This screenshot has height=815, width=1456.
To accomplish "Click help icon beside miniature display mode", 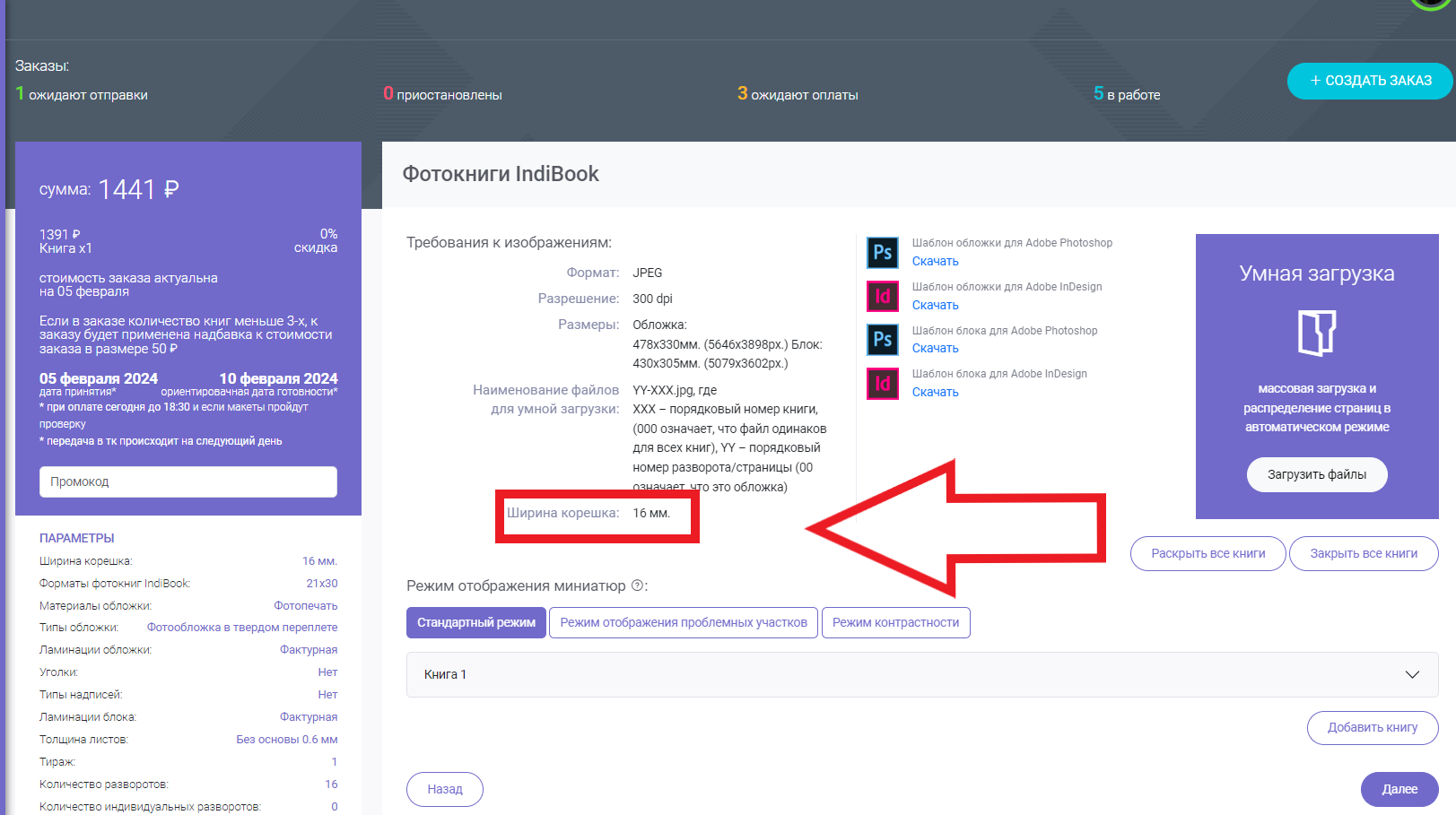I will click(x=638, y=585).
